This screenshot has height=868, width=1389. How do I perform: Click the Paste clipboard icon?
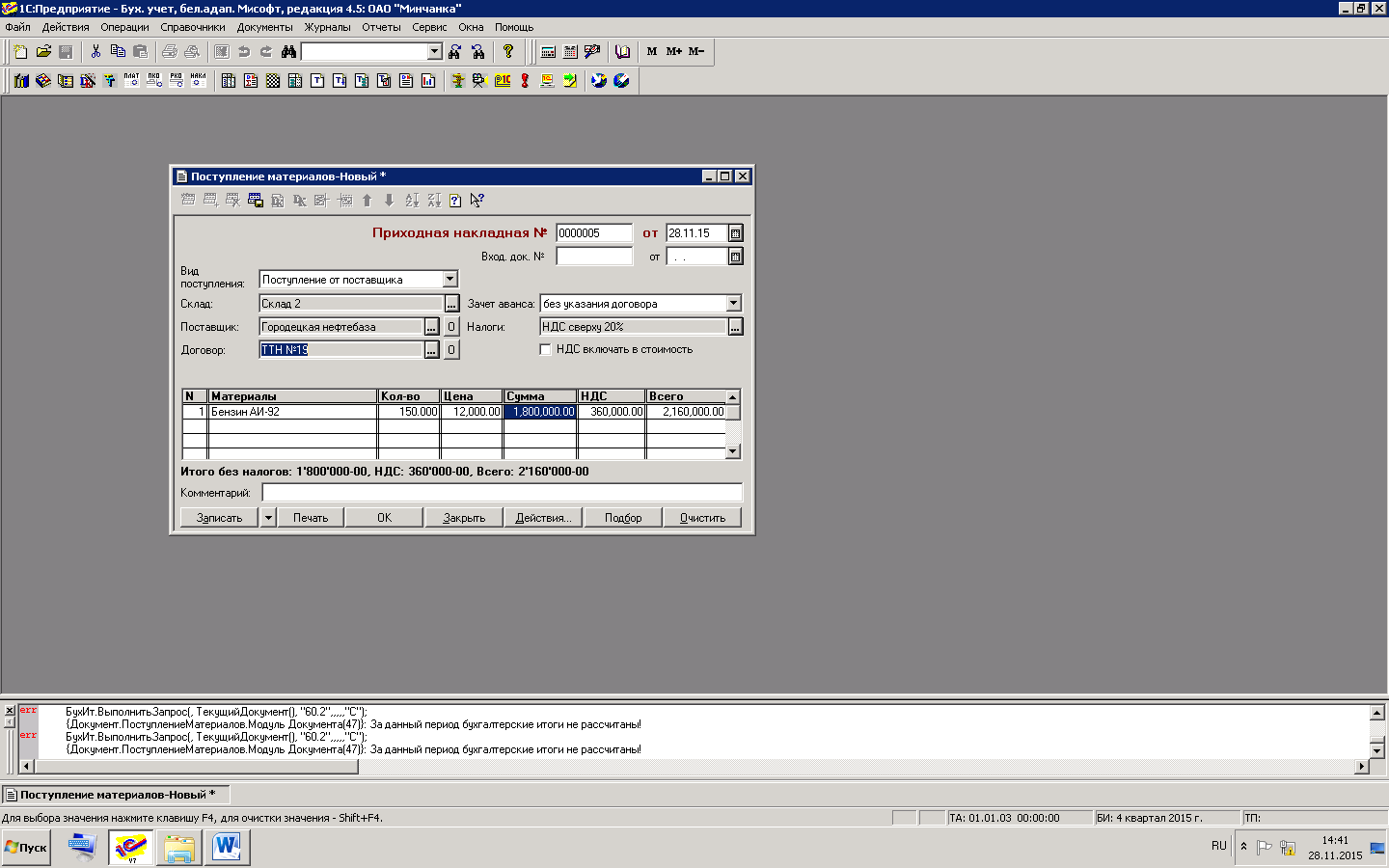[x=140, y=51]
